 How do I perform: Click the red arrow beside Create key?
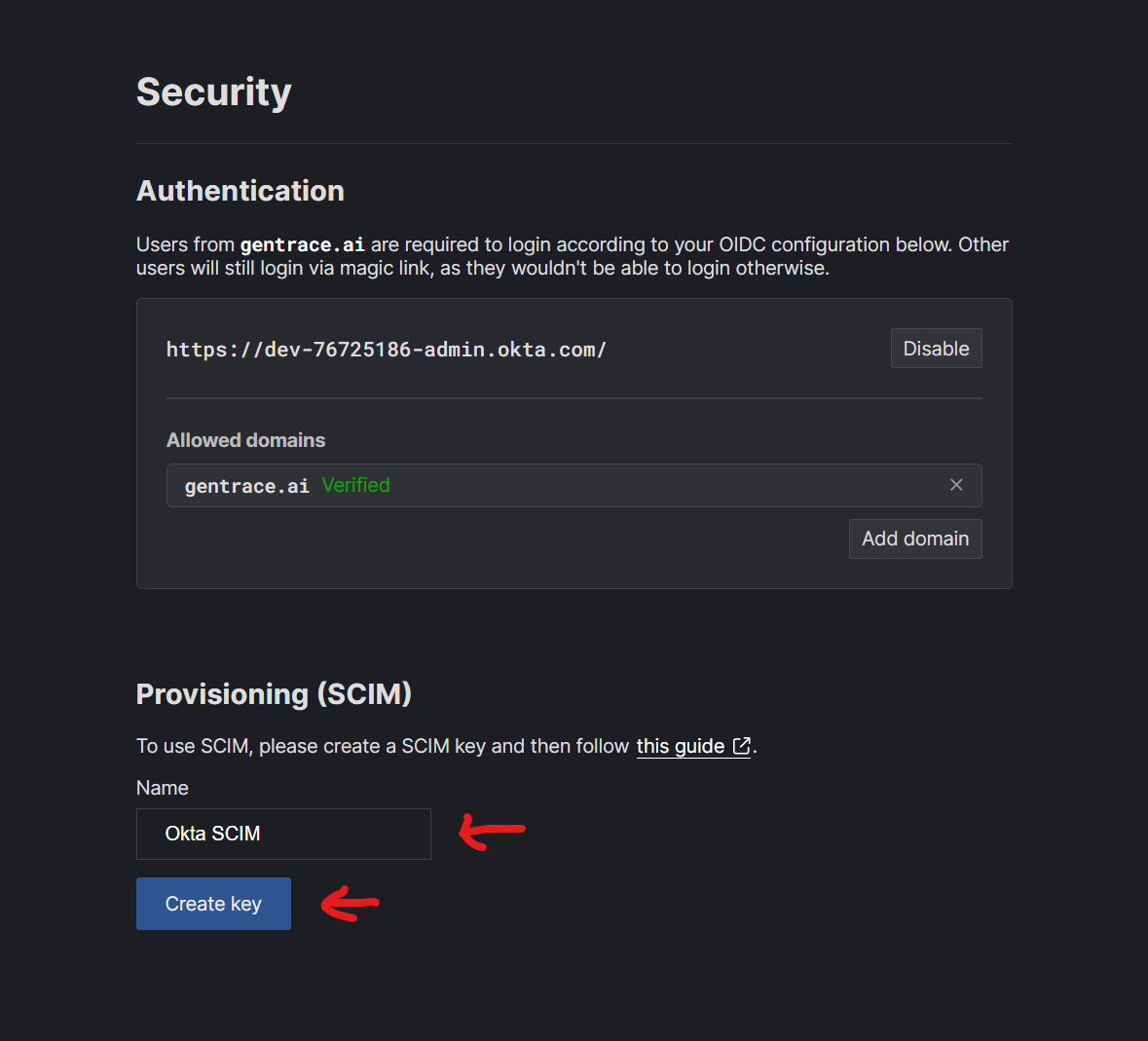tap(351, 904)
